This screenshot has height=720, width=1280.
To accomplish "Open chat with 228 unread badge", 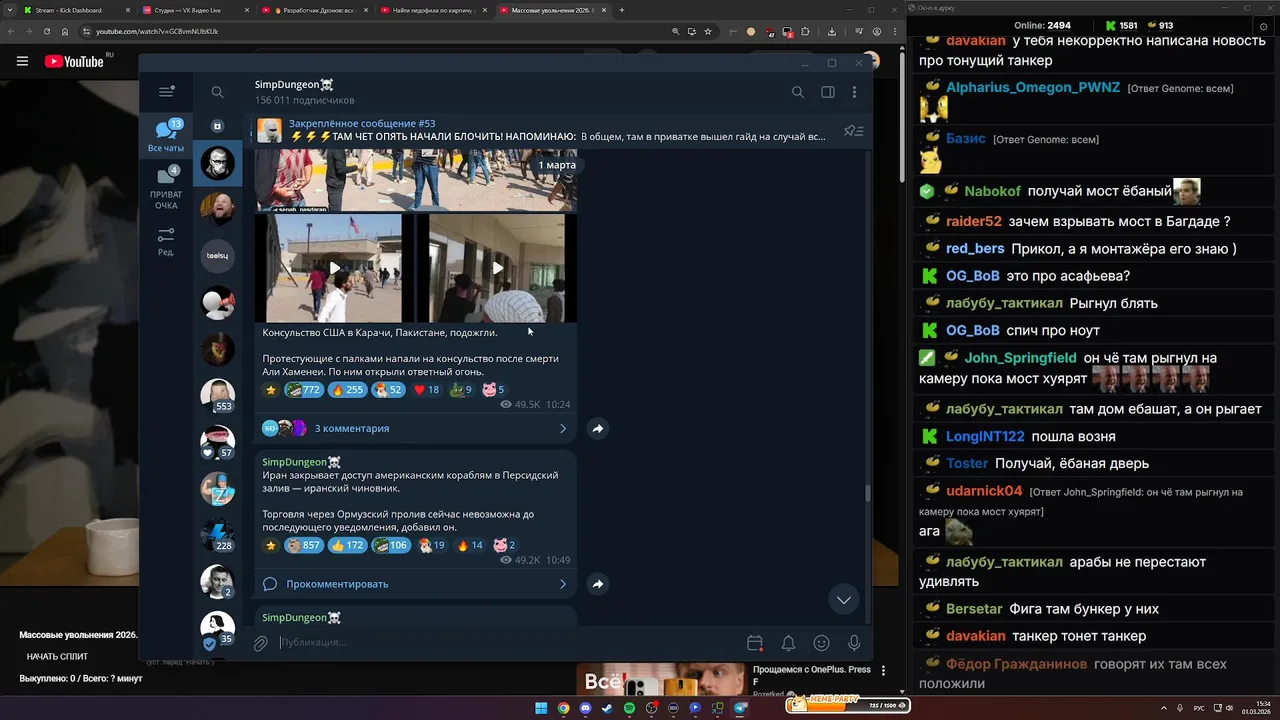I will point(217,536).
